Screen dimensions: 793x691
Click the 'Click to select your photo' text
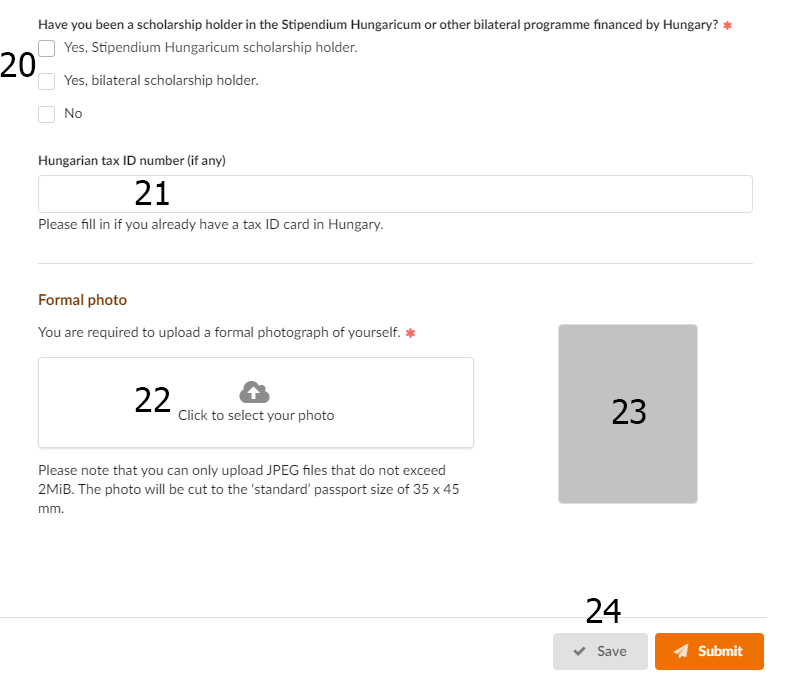[x=256, y=415]
